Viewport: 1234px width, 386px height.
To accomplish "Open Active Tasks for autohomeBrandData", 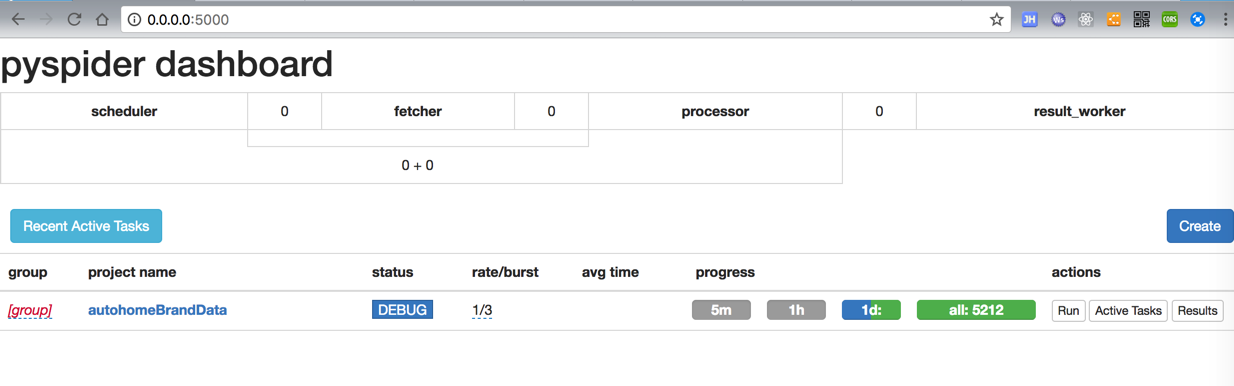I will [x=1128, y=311].
